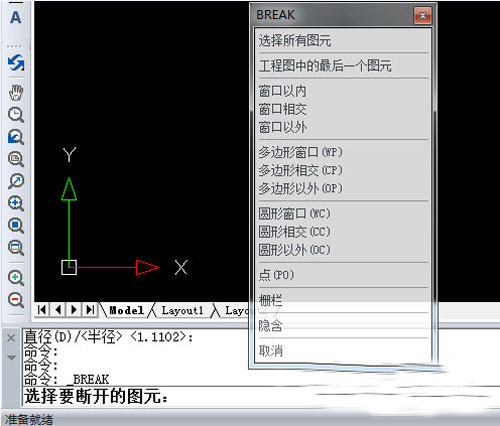
Task: Pick 圆形以外 (OC) option
Action: [x=343, y=250]
